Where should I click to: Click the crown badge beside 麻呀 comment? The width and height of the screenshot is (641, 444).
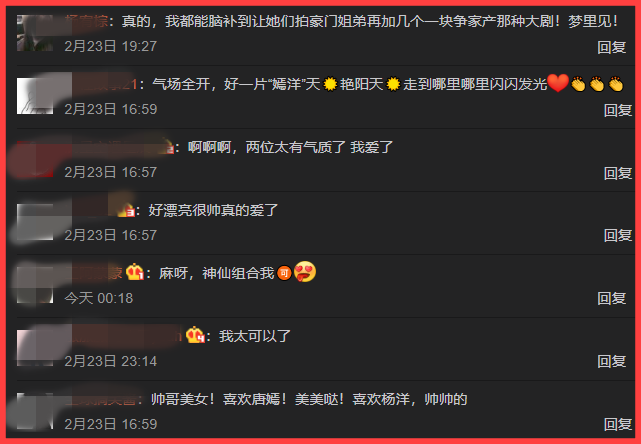pyautogui.click(x=135, y=272)
